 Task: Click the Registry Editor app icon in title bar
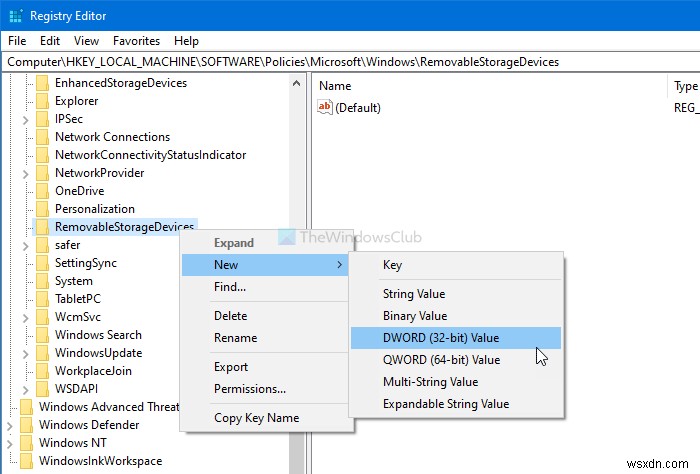(x=16, y=16)
